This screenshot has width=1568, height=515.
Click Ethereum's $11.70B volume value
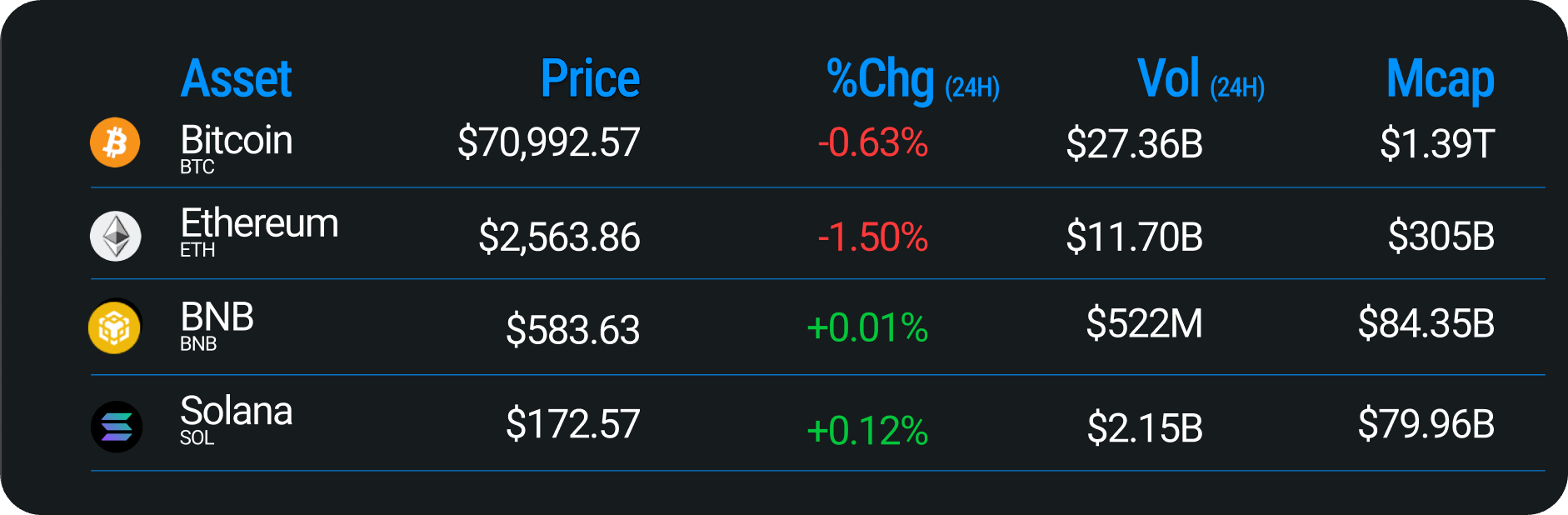pyautogui.click(x=1134, y=237)
